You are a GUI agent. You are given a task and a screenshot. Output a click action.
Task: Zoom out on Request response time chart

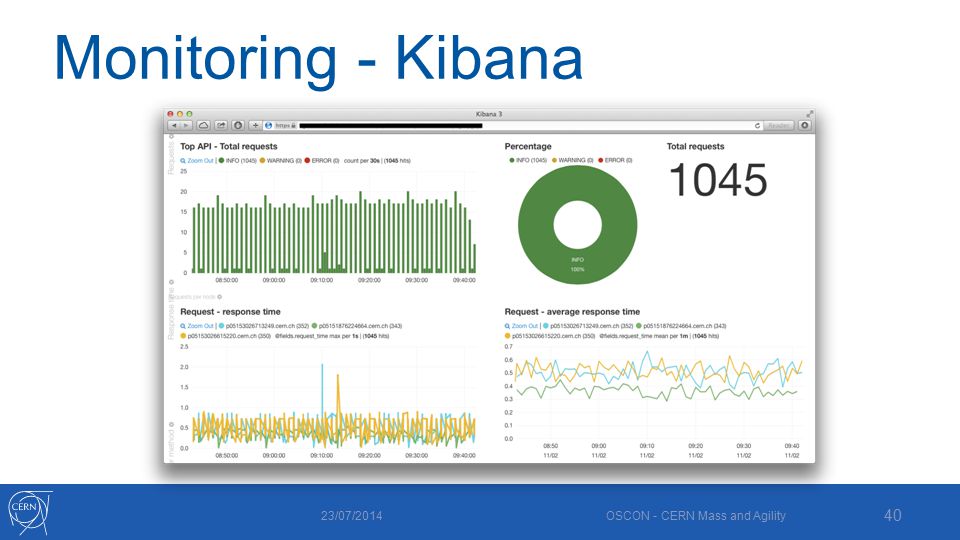point(200,326)
